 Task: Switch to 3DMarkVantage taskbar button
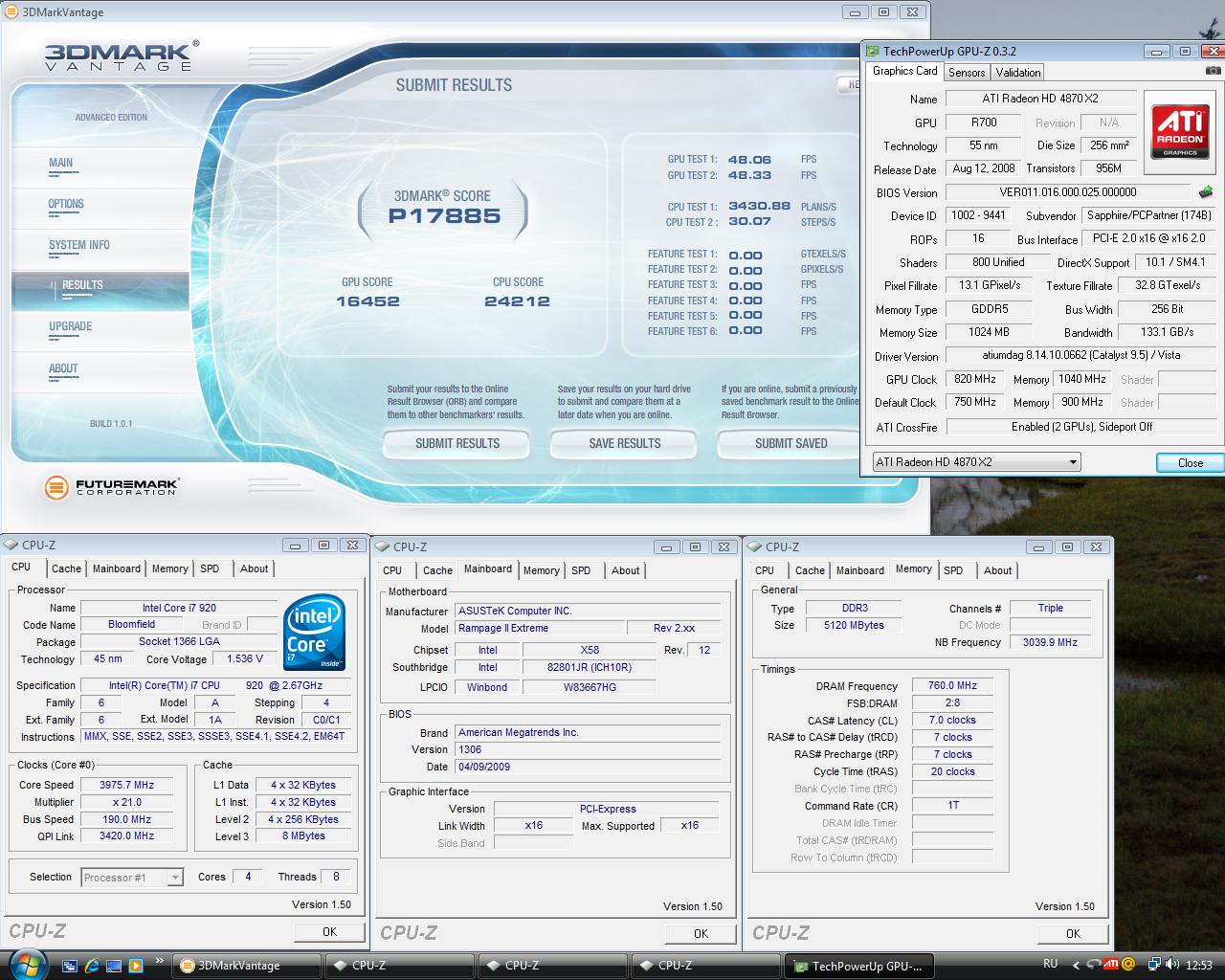coord(249,966)
